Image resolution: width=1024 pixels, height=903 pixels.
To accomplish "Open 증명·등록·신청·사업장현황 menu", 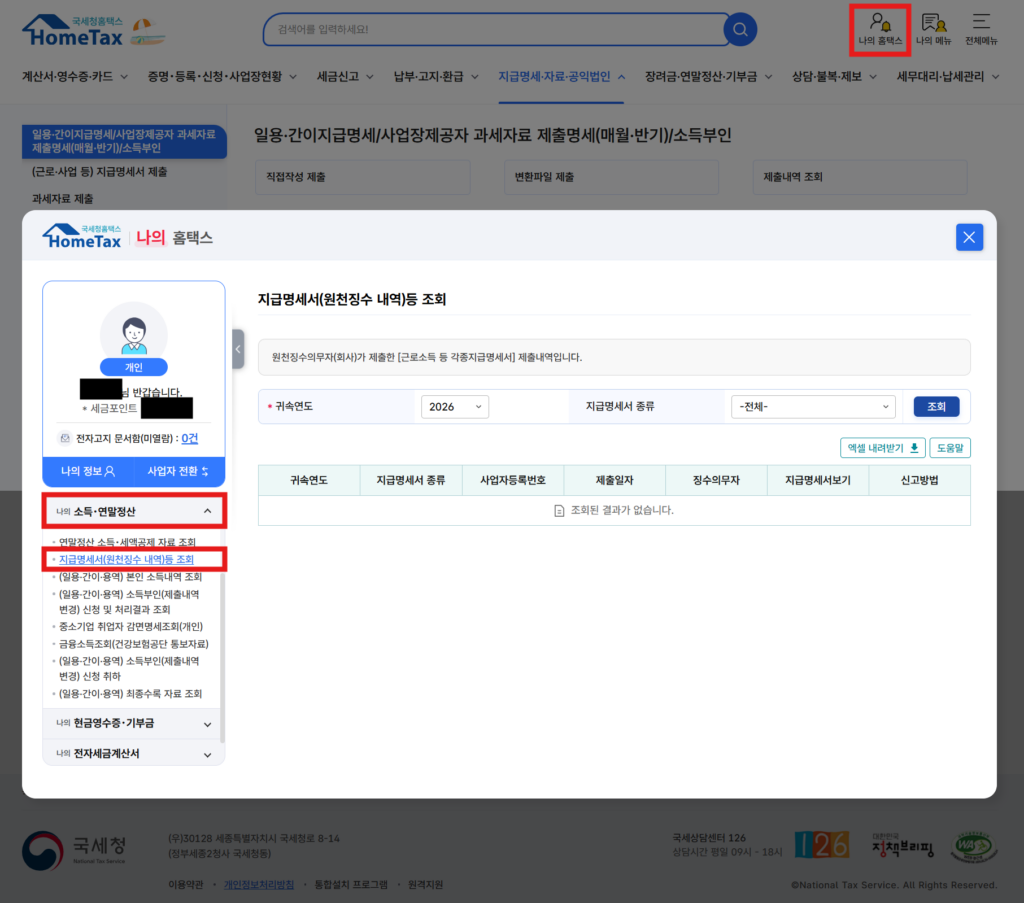I will tap(222, 76).
